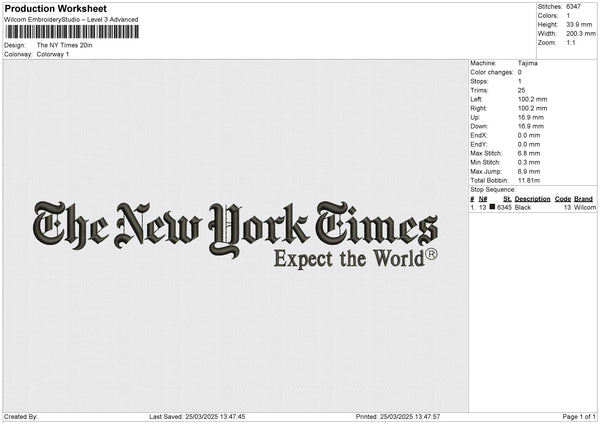
Task: Click the 'N#' column header
Action: 483,199
